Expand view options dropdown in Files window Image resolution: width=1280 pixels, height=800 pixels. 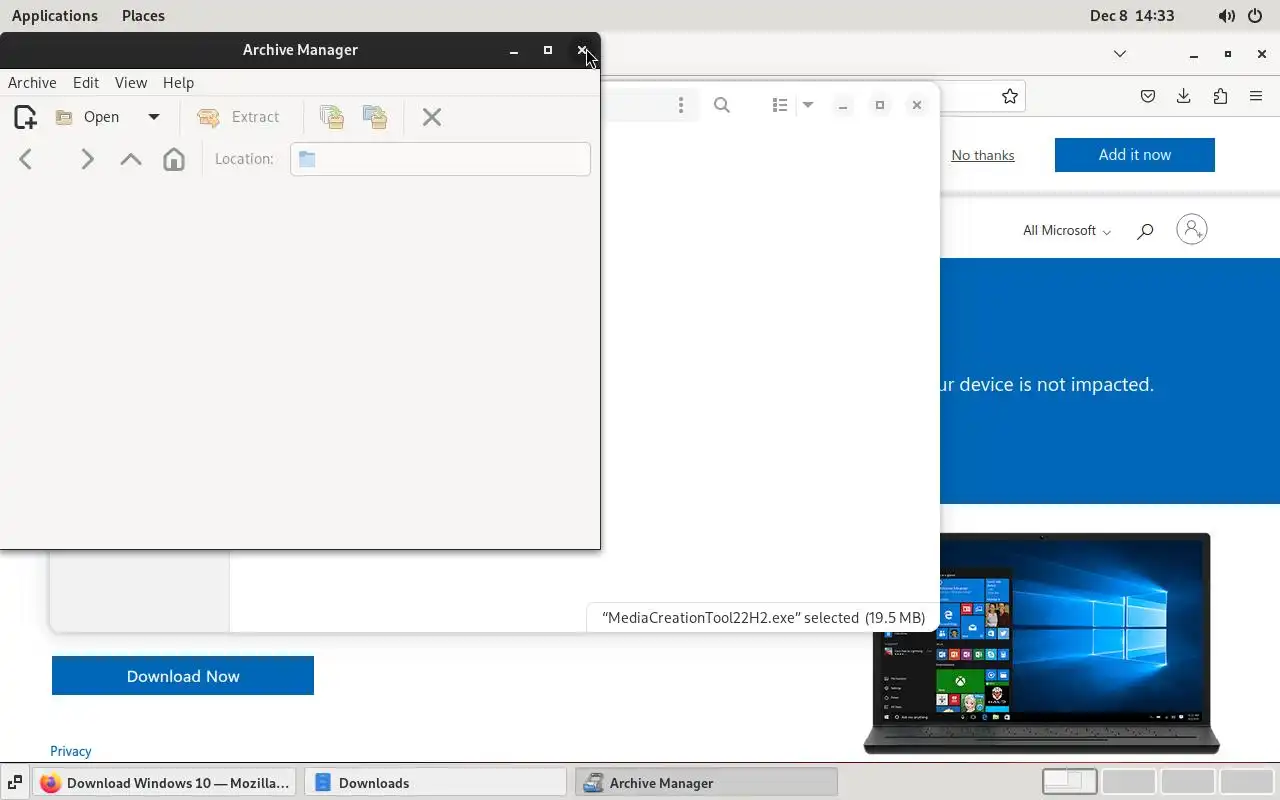click(x=808, y=105)
